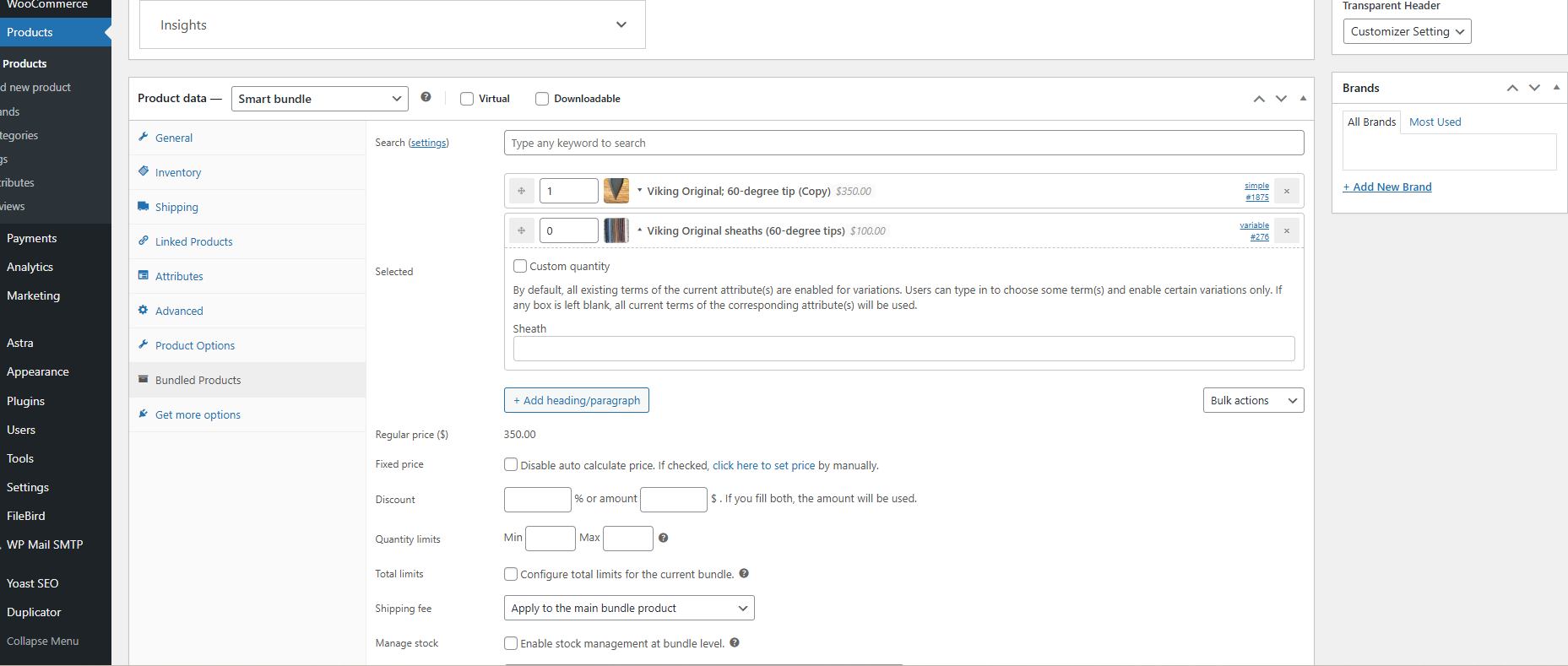1568x666 pixels.
Task: Click drag handle of Viking Original sheaths
Action: click(x=521, y=230)
